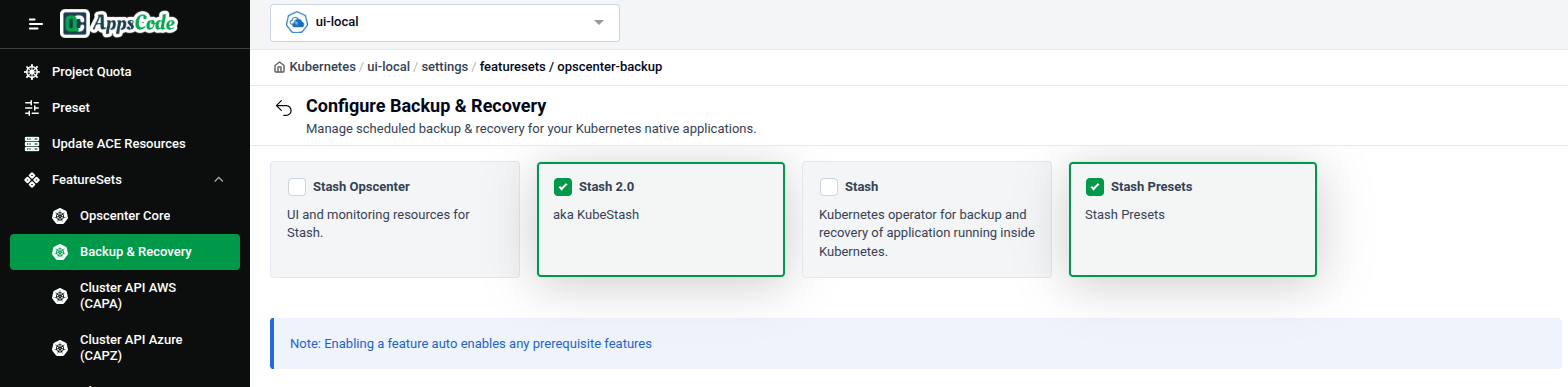
Task: Click the Manage scheduled backup subtitle
Action: (x=531, y=129)
